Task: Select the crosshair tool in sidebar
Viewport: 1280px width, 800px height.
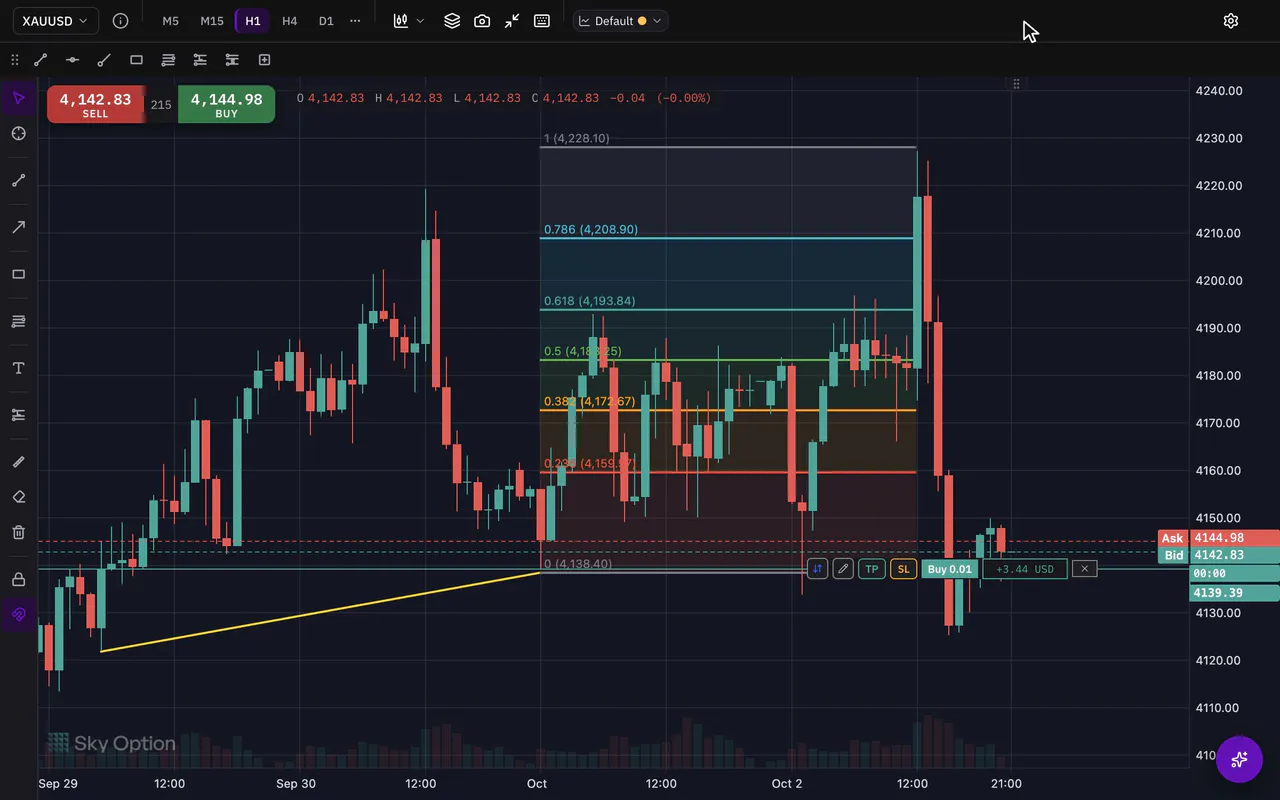Action: coord(18,134)
